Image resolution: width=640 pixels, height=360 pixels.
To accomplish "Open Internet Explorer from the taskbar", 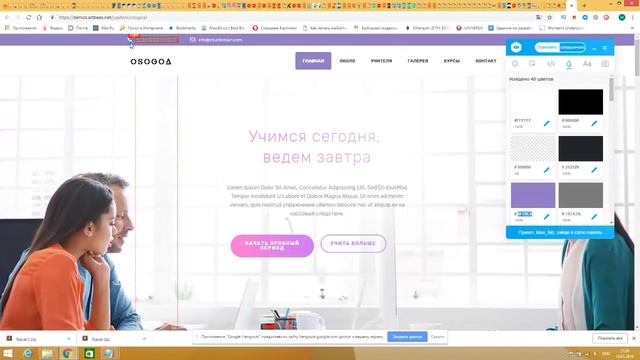I will (28, 353).
